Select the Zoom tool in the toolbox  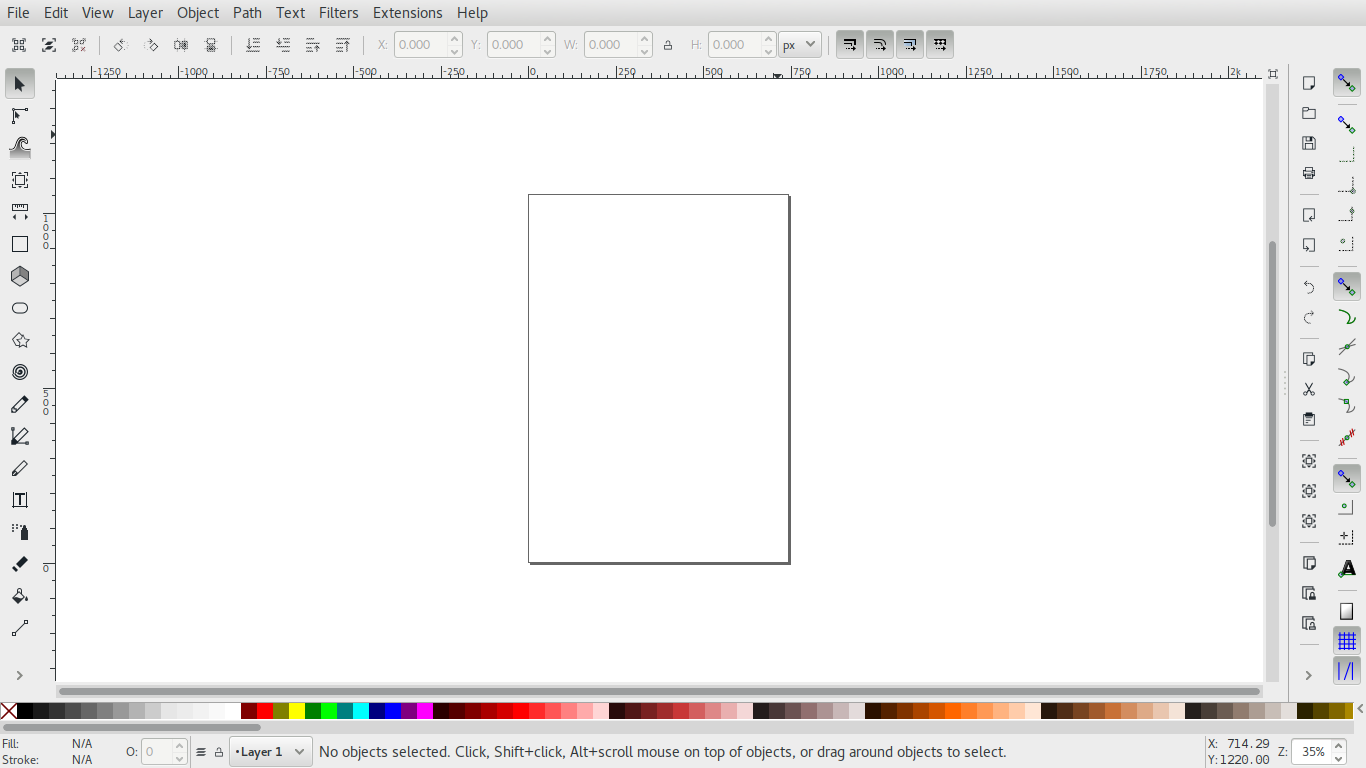pos(20,180)
